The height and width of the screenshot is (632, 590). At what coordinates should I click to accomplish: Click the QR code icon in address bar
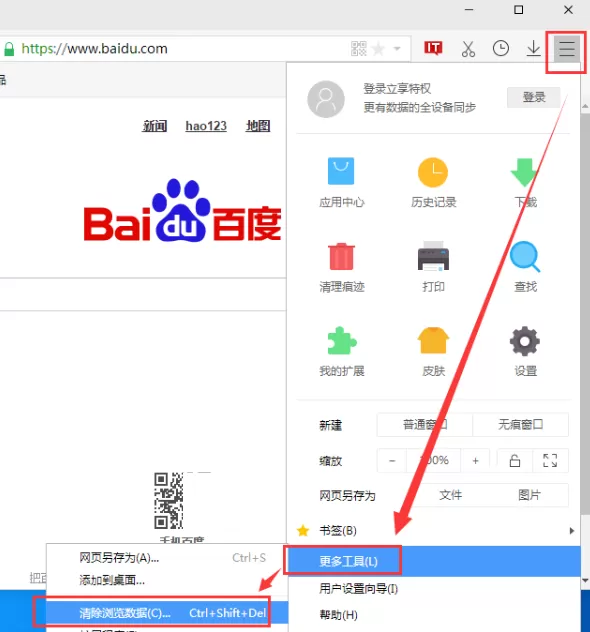coord(359,49)
